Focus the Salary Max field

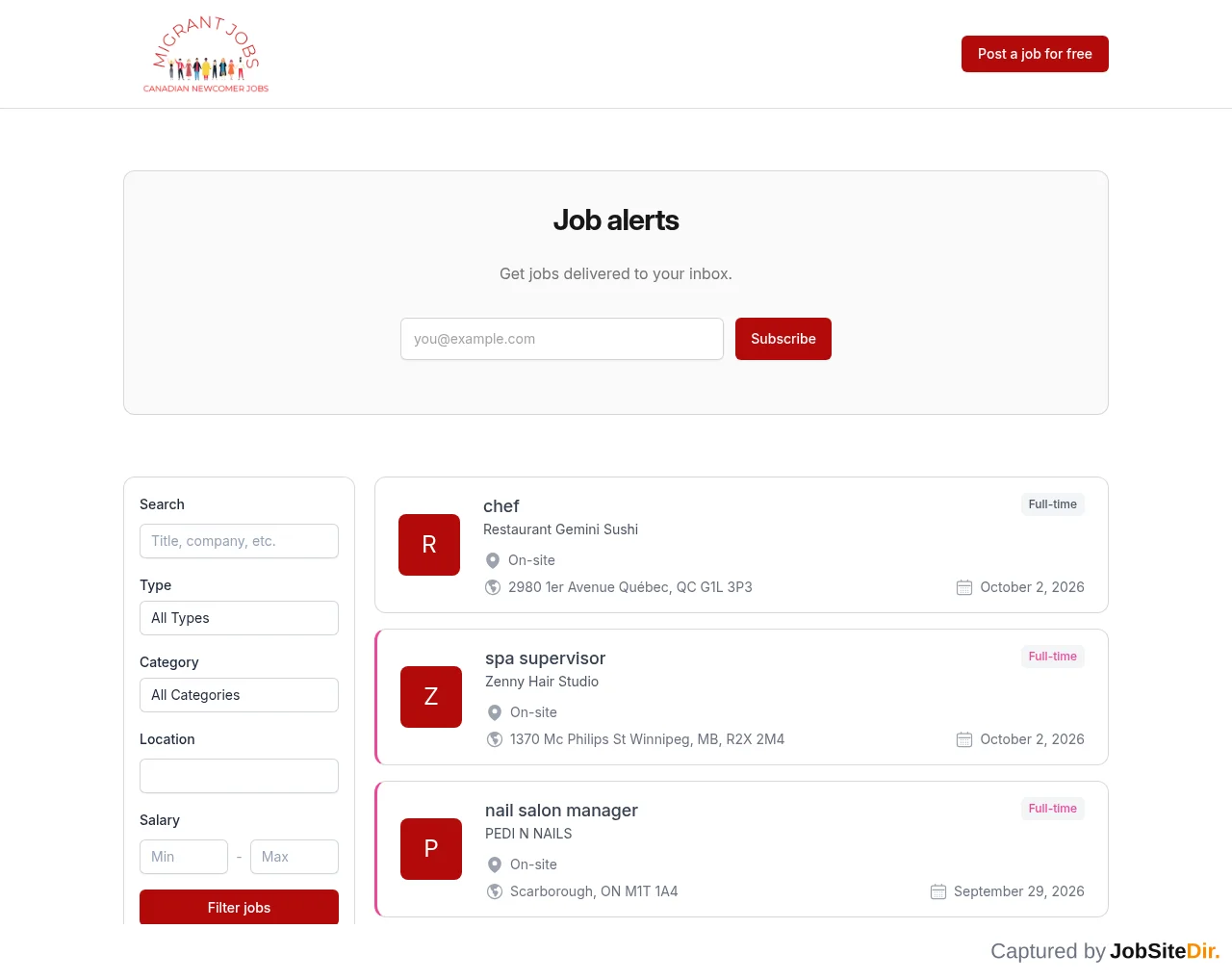coord(295,857)
